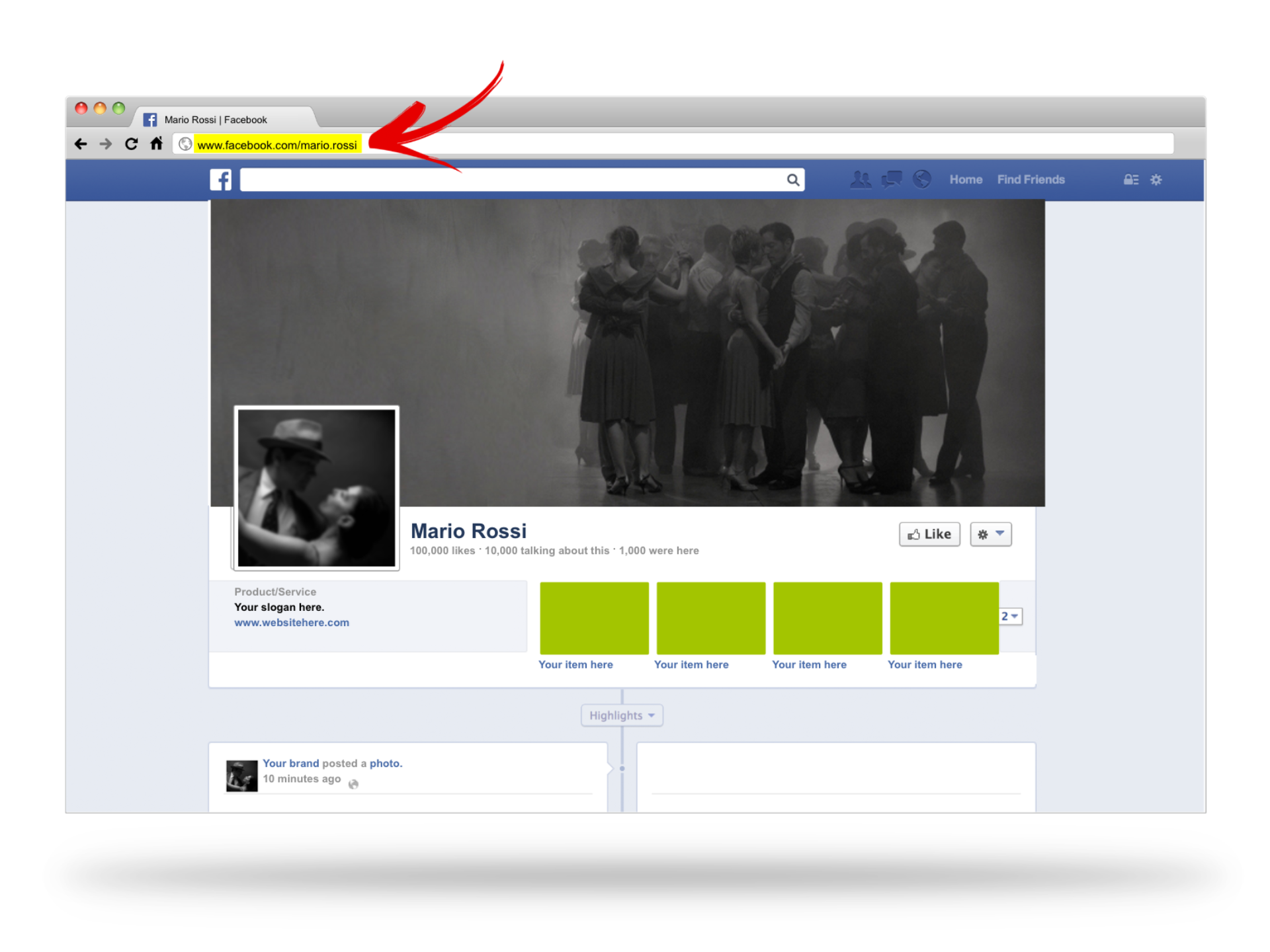
Task: Open messages icon in top bar
Action: pos(892,179)
